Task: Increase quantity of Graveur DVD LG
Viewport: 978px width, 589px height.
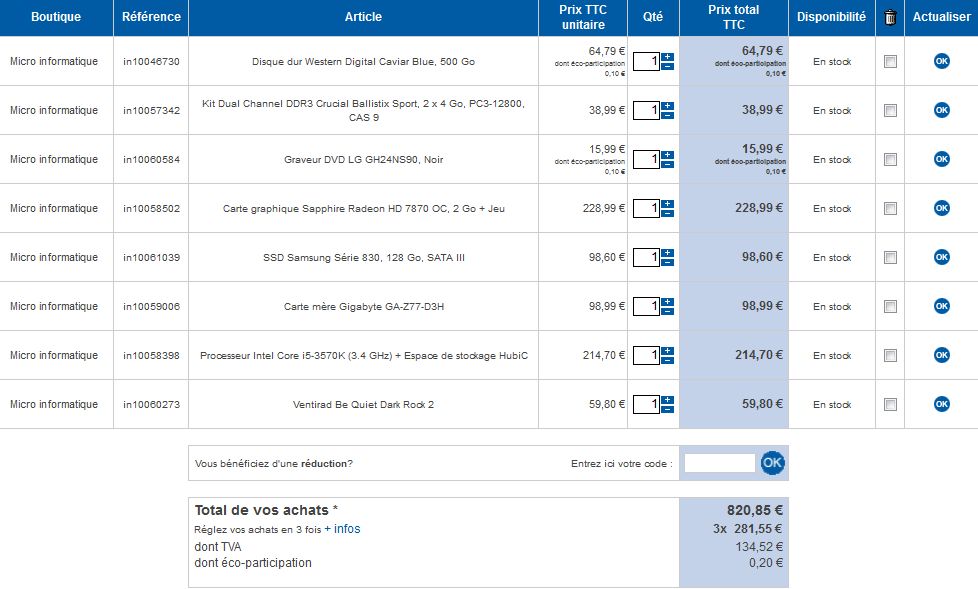Action: (x=667, y=155)
